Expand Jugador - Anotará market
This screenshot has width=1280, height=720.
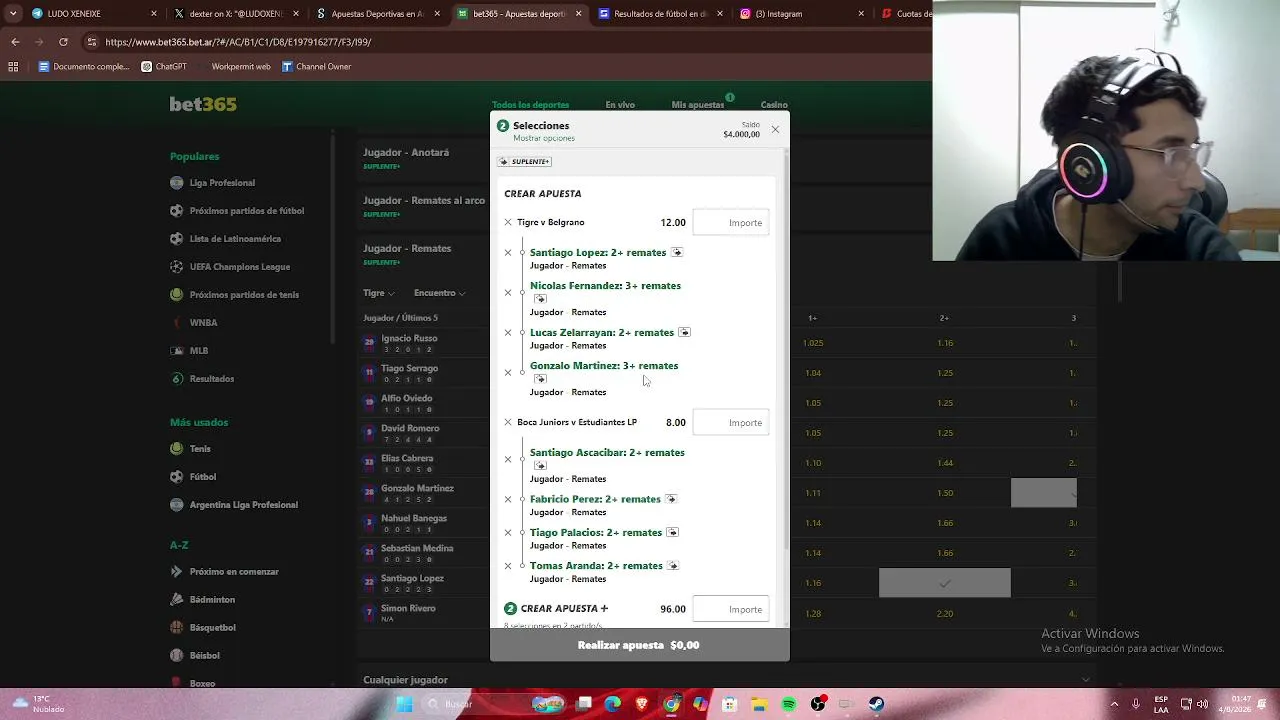[x=406, y=153]
